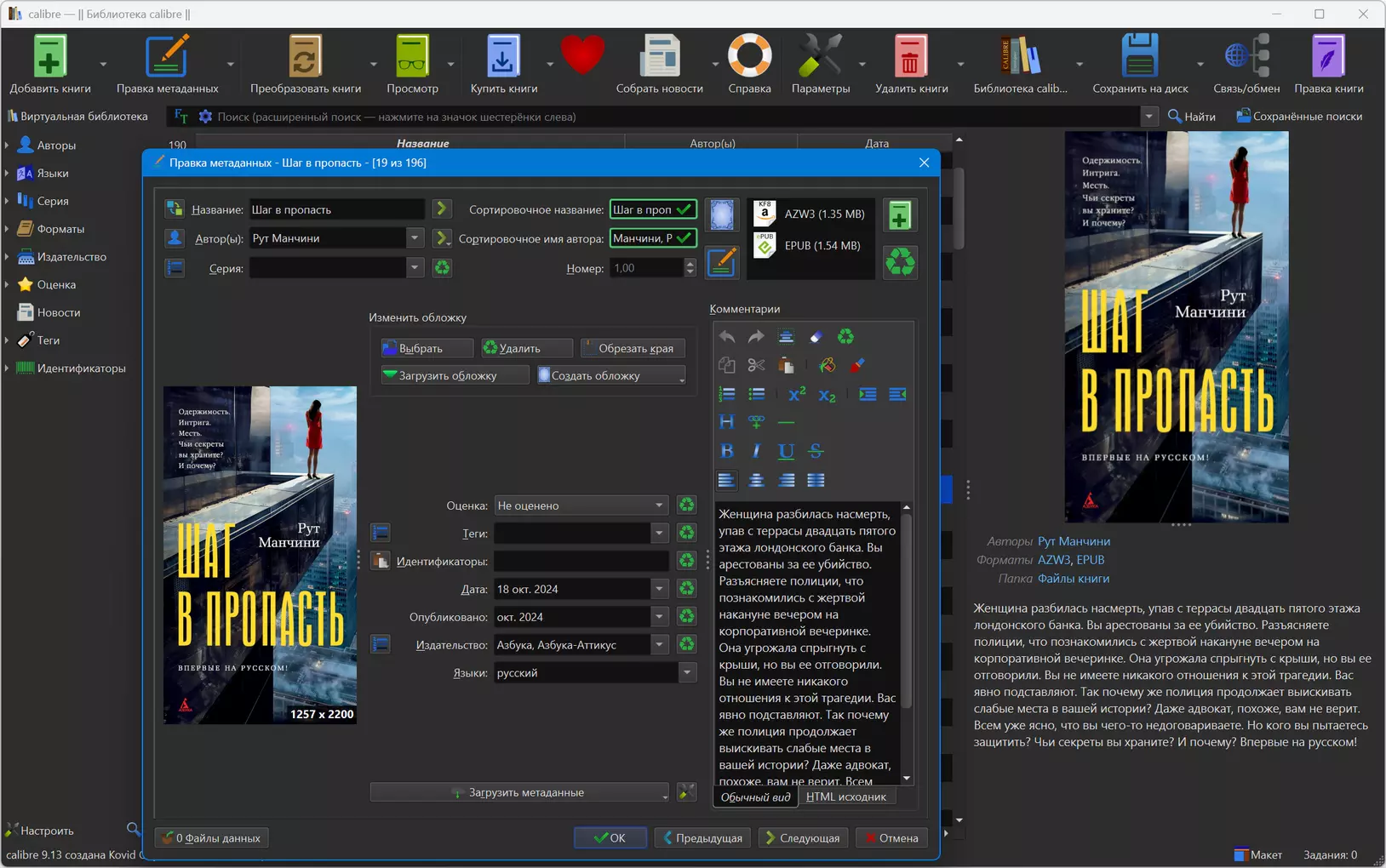Go to the next book with Следующая
Screen dimensions: 1386x868
coord(803,838)
